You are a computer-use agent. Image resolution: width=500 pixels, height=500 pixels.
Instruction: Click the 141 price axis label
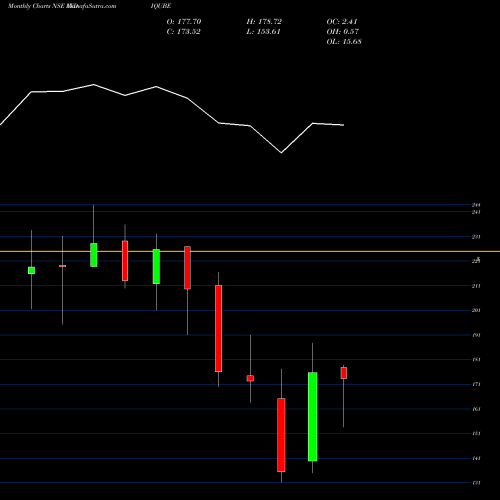[476, 459]
